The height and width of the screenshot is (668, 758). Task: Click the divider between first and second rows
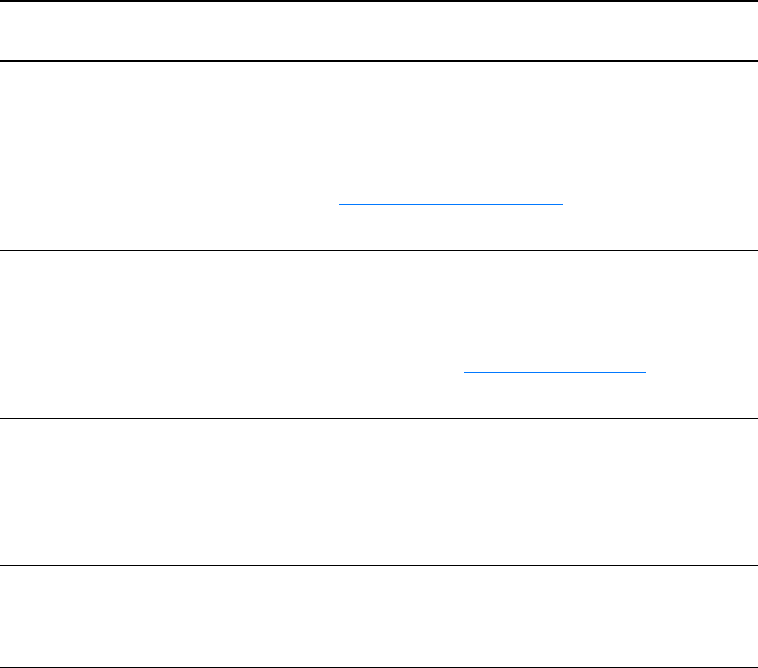(x=379, y=250)
